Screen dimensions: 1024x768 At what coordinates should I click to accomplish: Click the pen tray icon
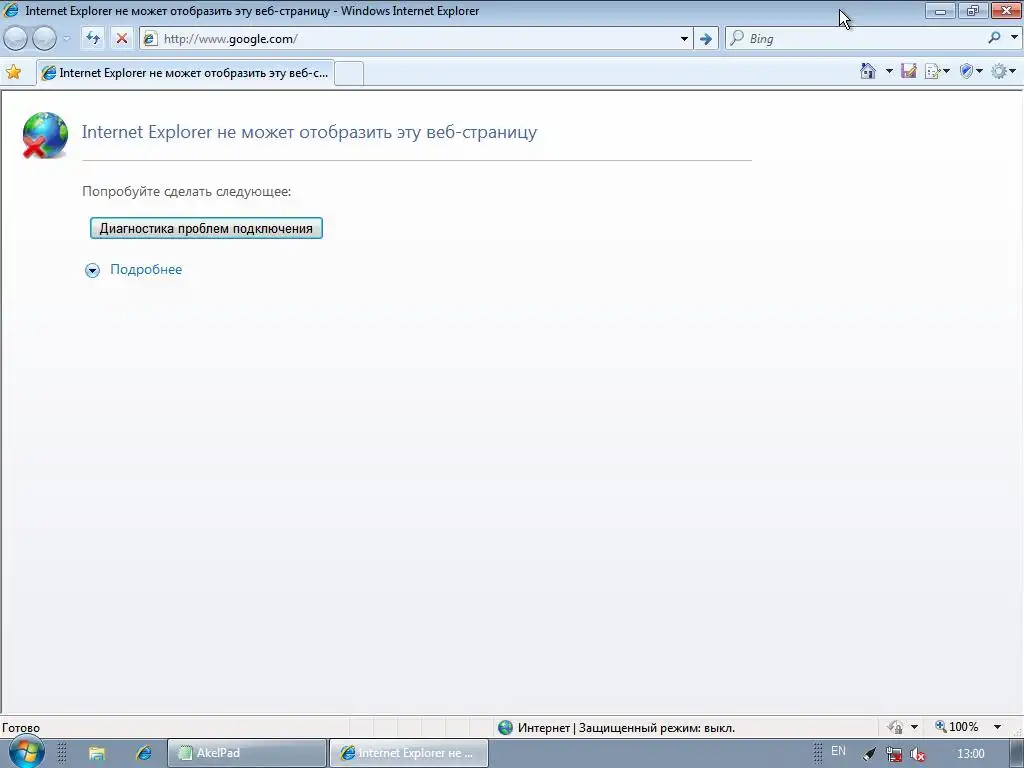point(869,754)
